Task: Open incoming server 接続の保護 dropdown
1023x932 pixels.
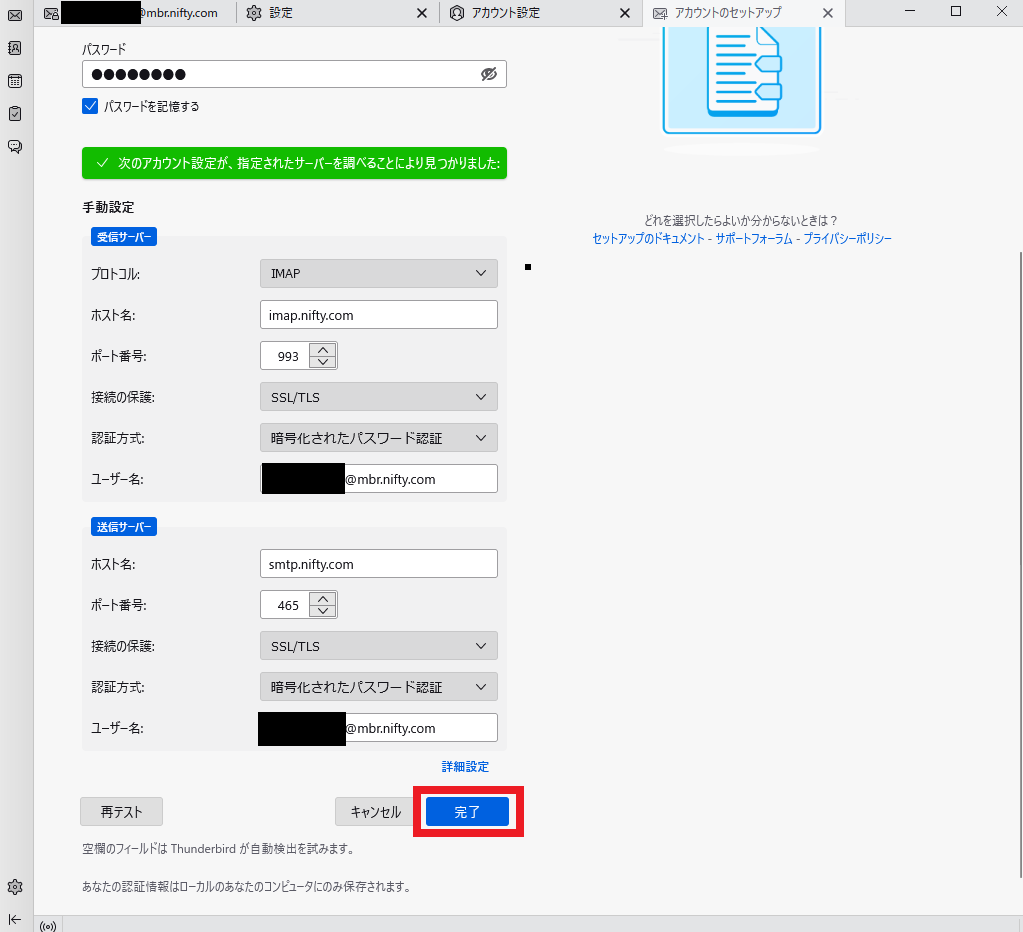Action: [378, 397]
